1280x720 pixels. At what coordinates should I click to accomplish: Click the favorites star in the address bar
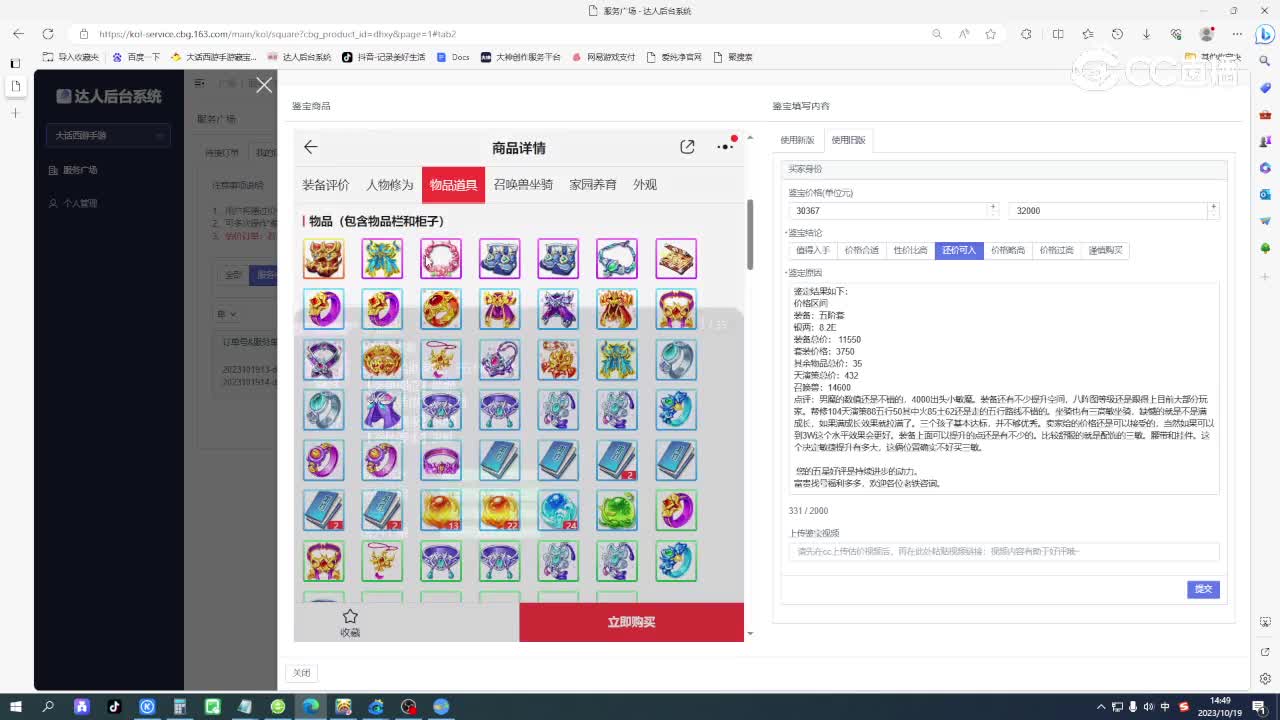point(990,33)
